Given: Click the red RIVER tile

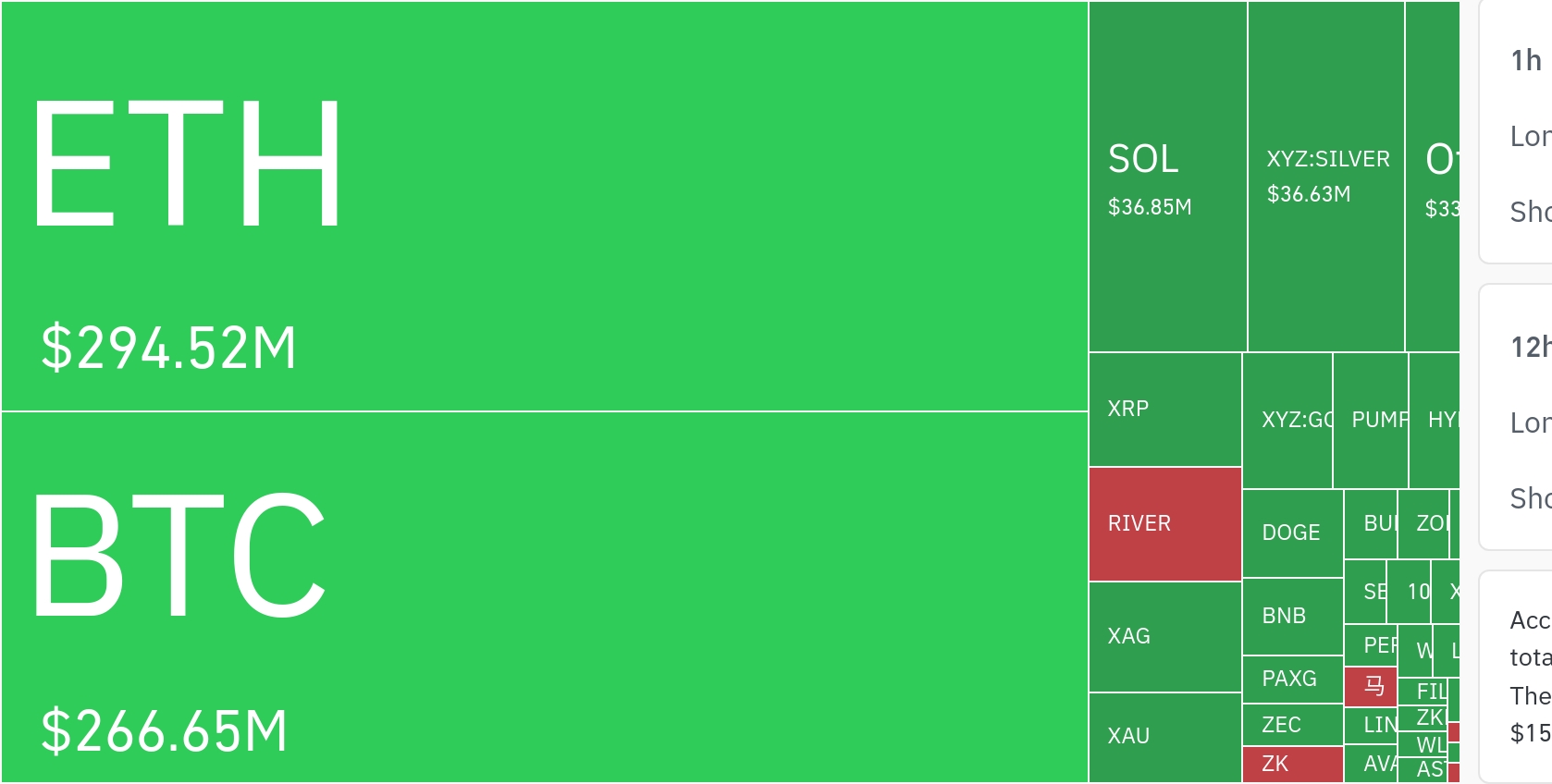Looking at the screenshot, I should click(1164, 523).
